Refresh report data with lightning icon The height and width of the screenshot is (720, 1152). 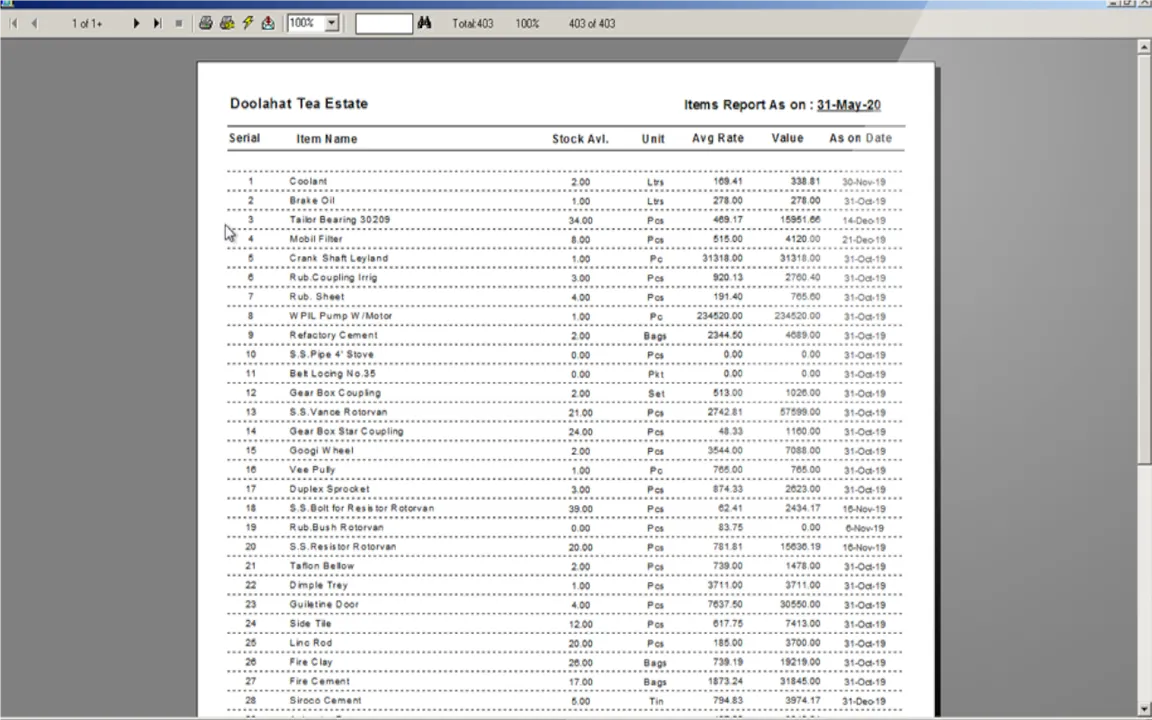click(248, 24)
